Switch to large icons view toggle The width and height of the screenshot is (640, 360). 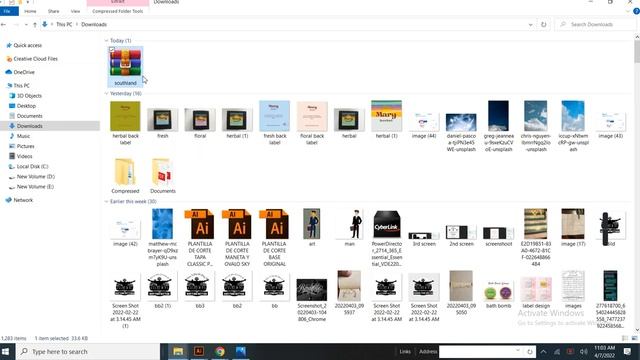click(634, 338)
